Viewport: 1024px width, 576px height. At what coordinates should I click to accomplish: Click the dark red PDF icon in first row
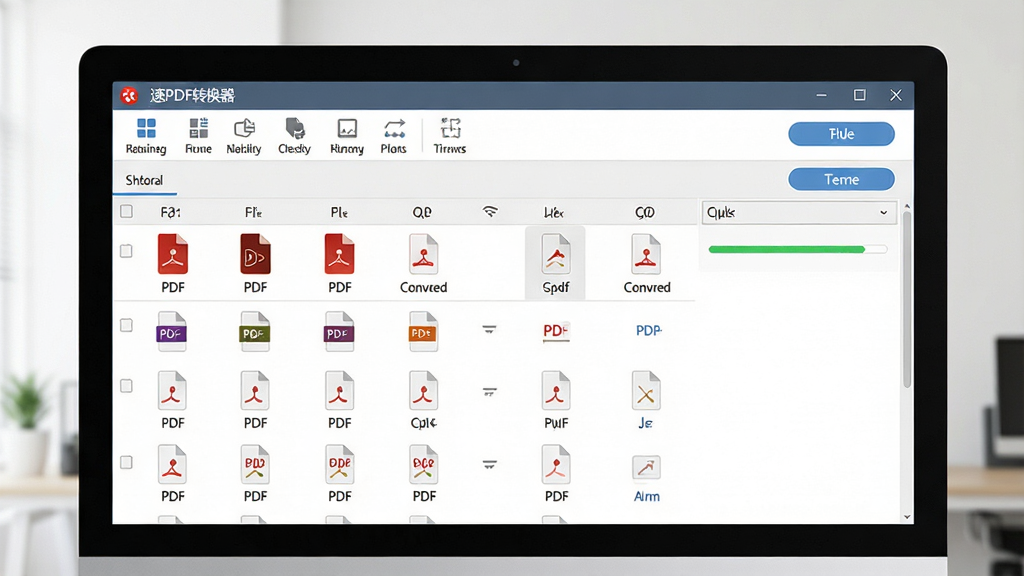(255, 254)
